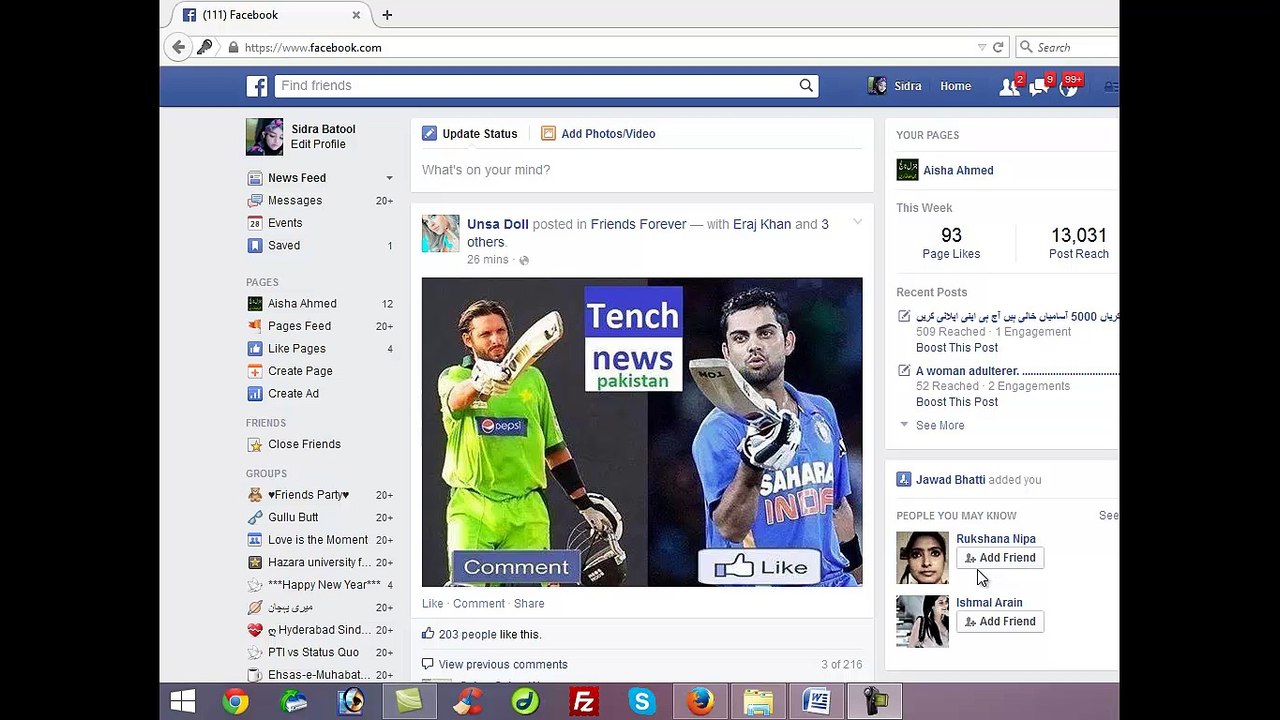
Task: Open privacy shortcuts lock icon in header
Action: pyautogui.click(x=1110, y=87)
